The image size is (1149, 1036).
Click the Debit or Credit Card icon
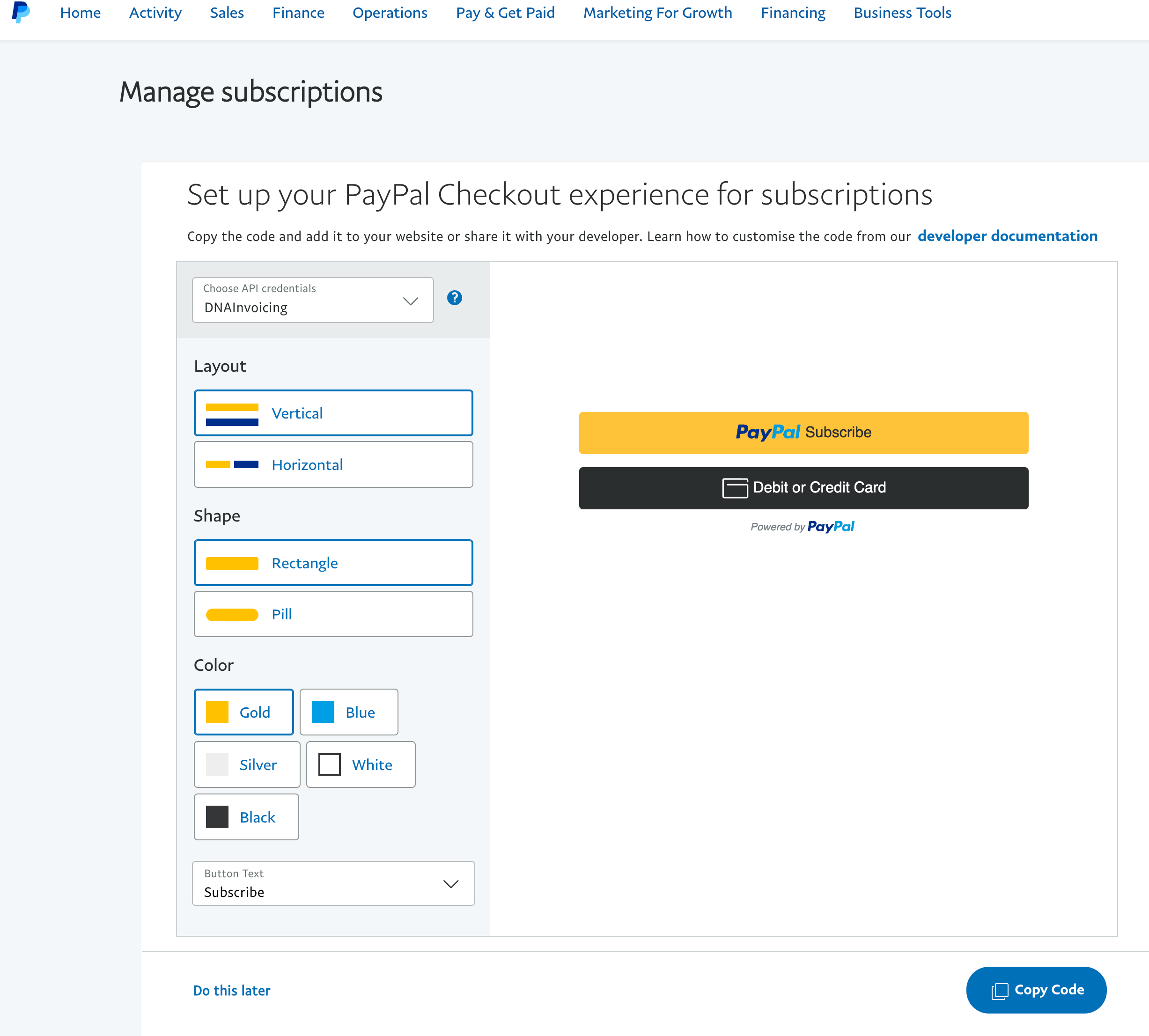click(x=734, y=487)
